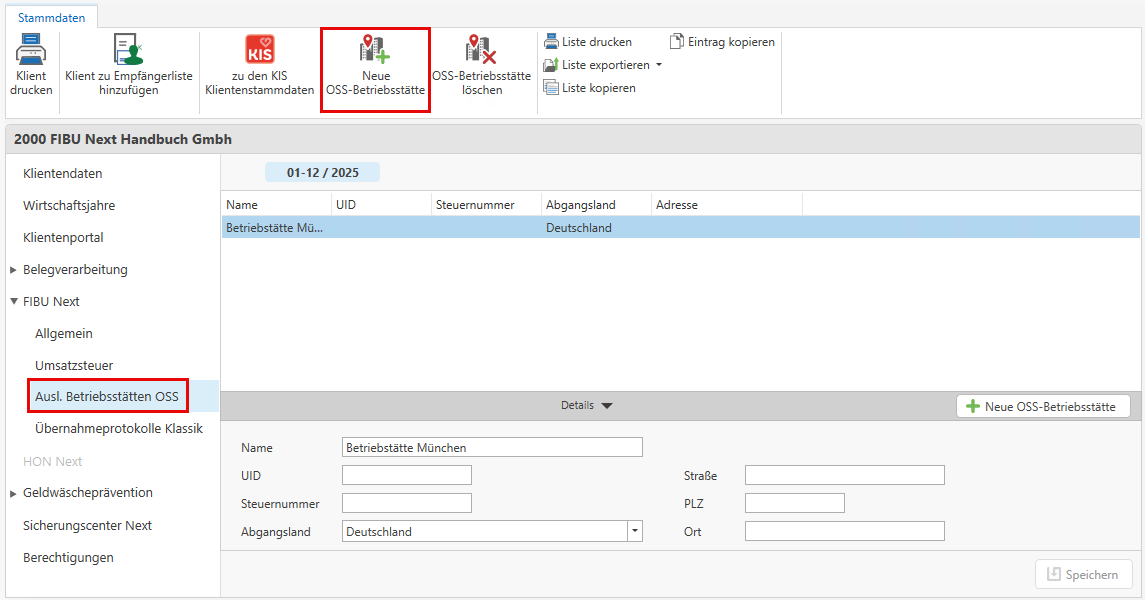Click OSS-Betriebsstätte löschen icon

tap(481, 50)
